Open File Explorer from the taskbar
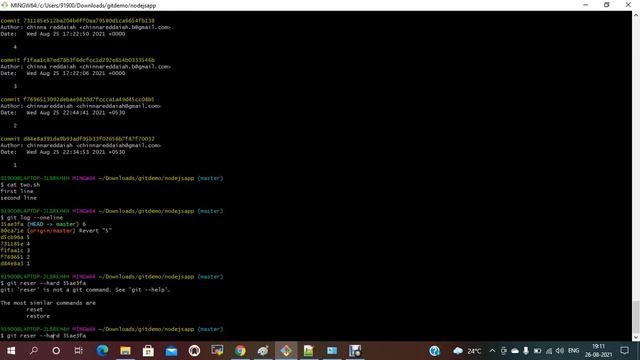 click(x=125, y=351)
